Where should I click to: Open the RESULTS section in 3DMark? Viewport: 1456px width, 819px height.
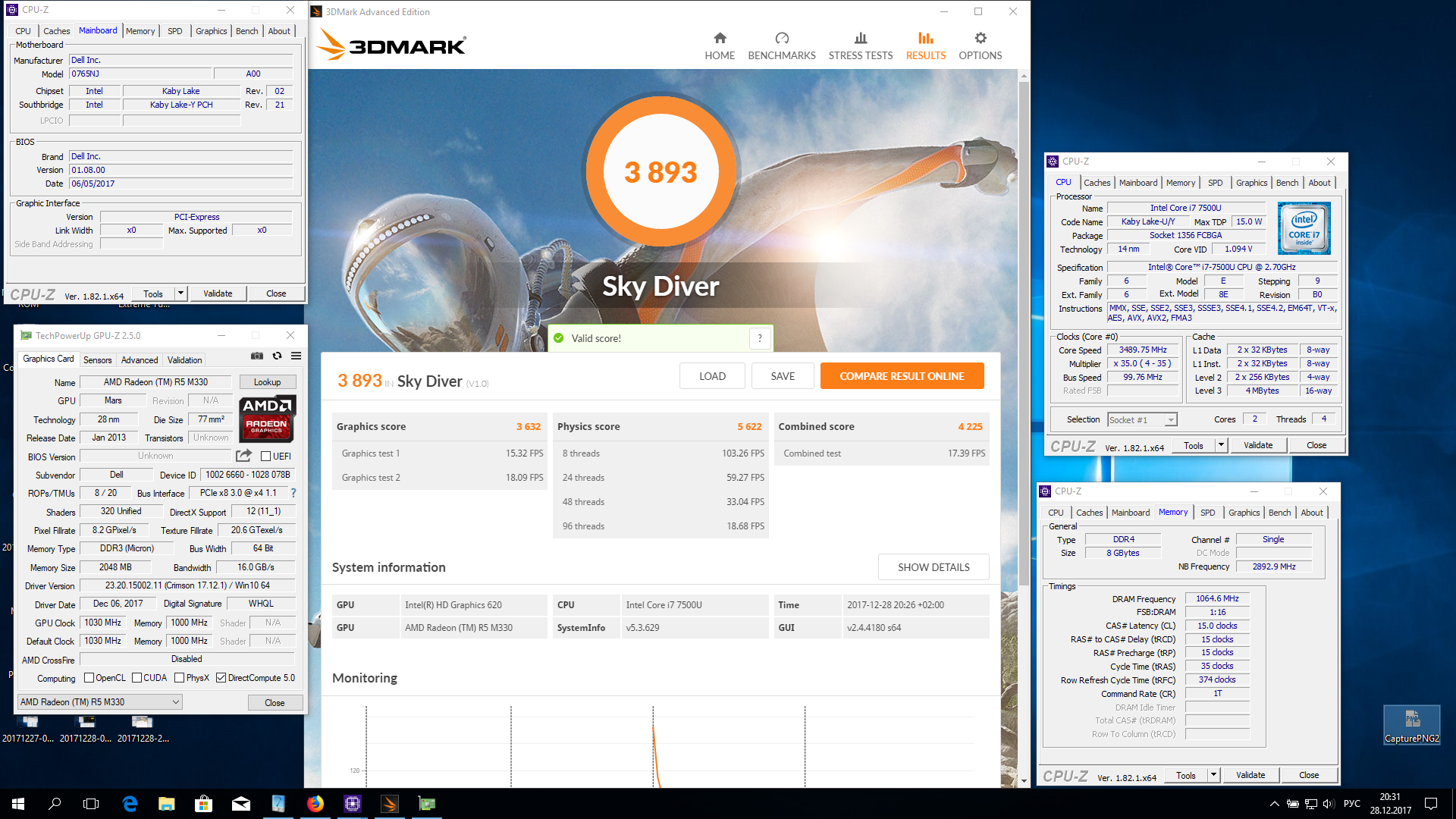click(x=926, y=46)
